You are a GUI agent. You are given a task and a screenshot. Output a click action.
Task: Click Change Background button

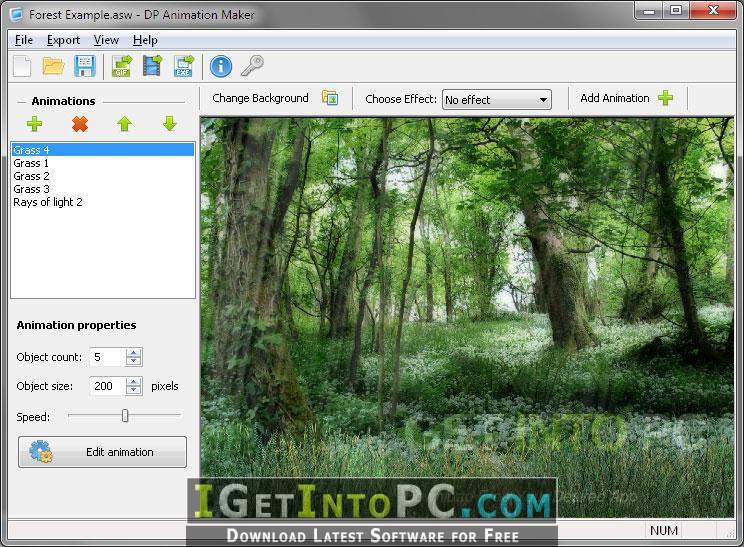tap(274, 98)
